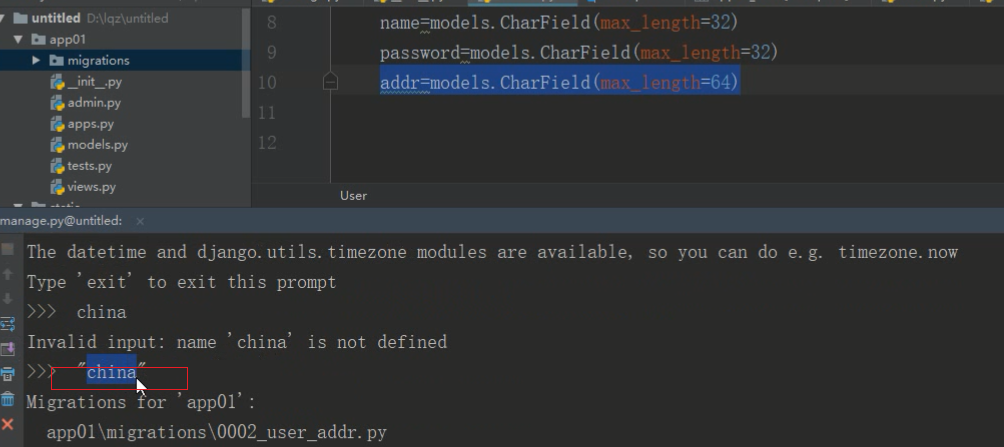Clear console with the trash icon
This screenshot has width=1004, height=447.
(x=8, y=399)
